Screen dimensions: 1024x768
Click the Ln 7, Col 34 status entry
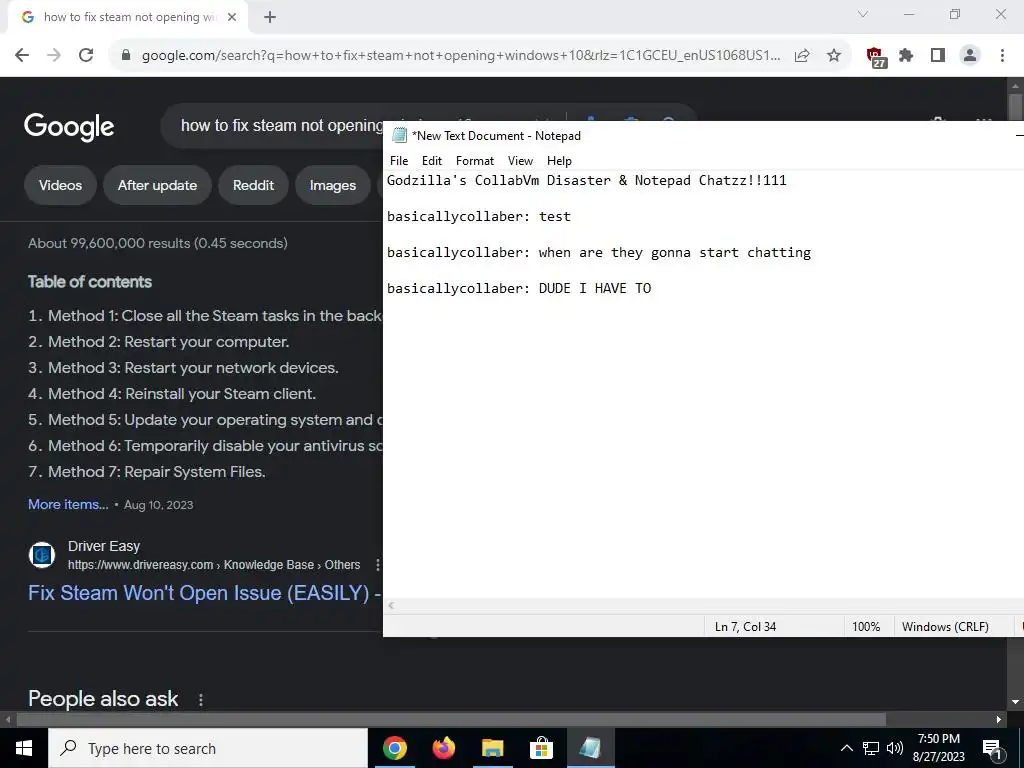pyautogui.click(x=745, y=626)
